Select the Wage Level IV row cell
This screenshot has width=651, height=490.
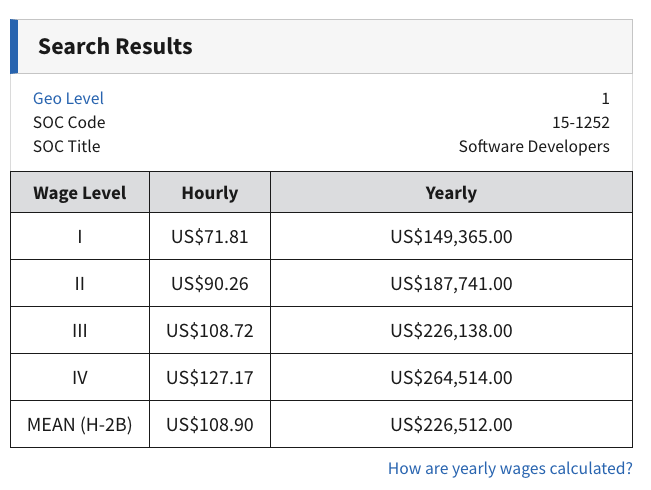pyautogui.click(x=80, y=377)
